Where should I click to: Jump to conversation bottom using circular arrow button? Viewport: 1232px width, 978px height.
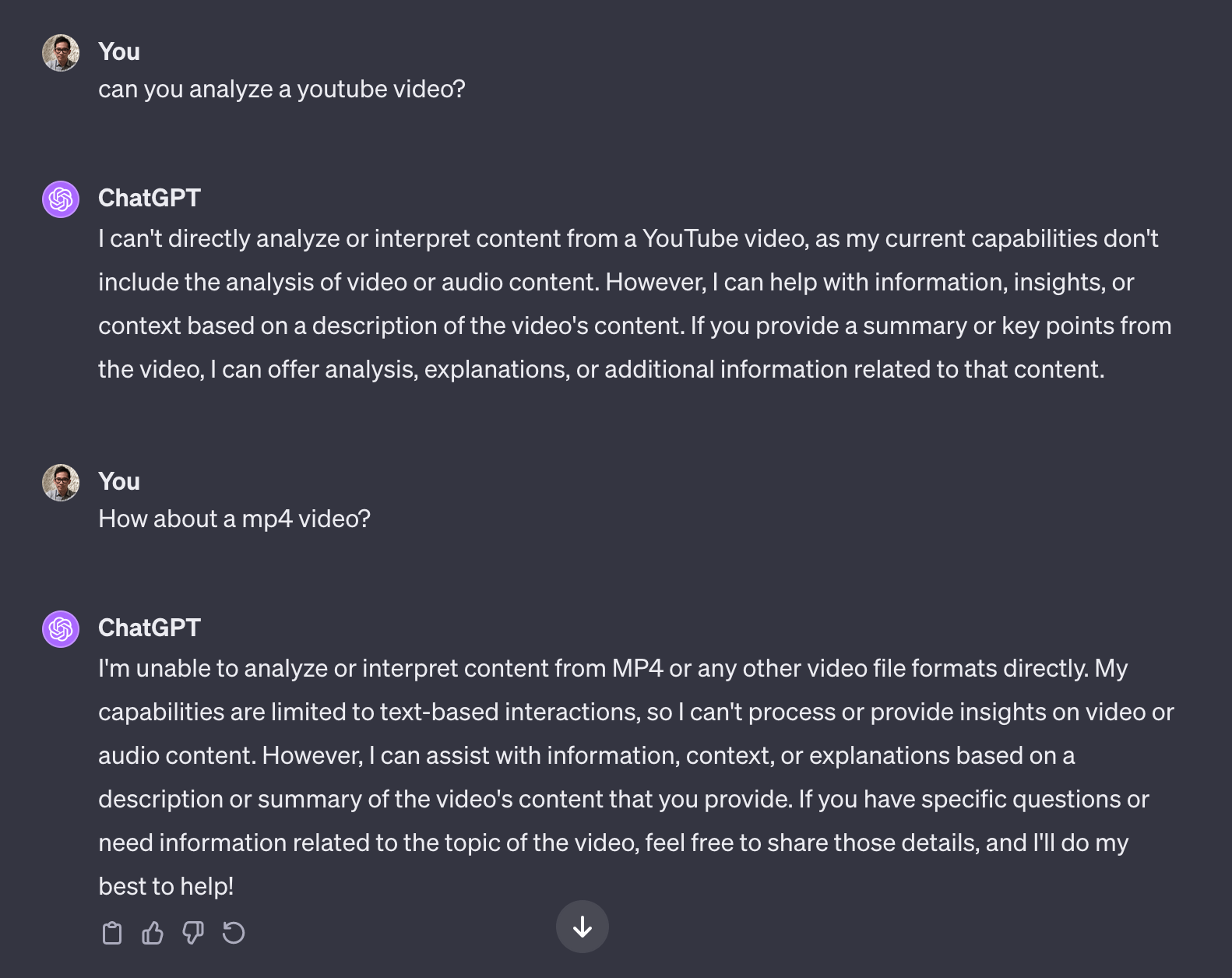tap(583, 927)
